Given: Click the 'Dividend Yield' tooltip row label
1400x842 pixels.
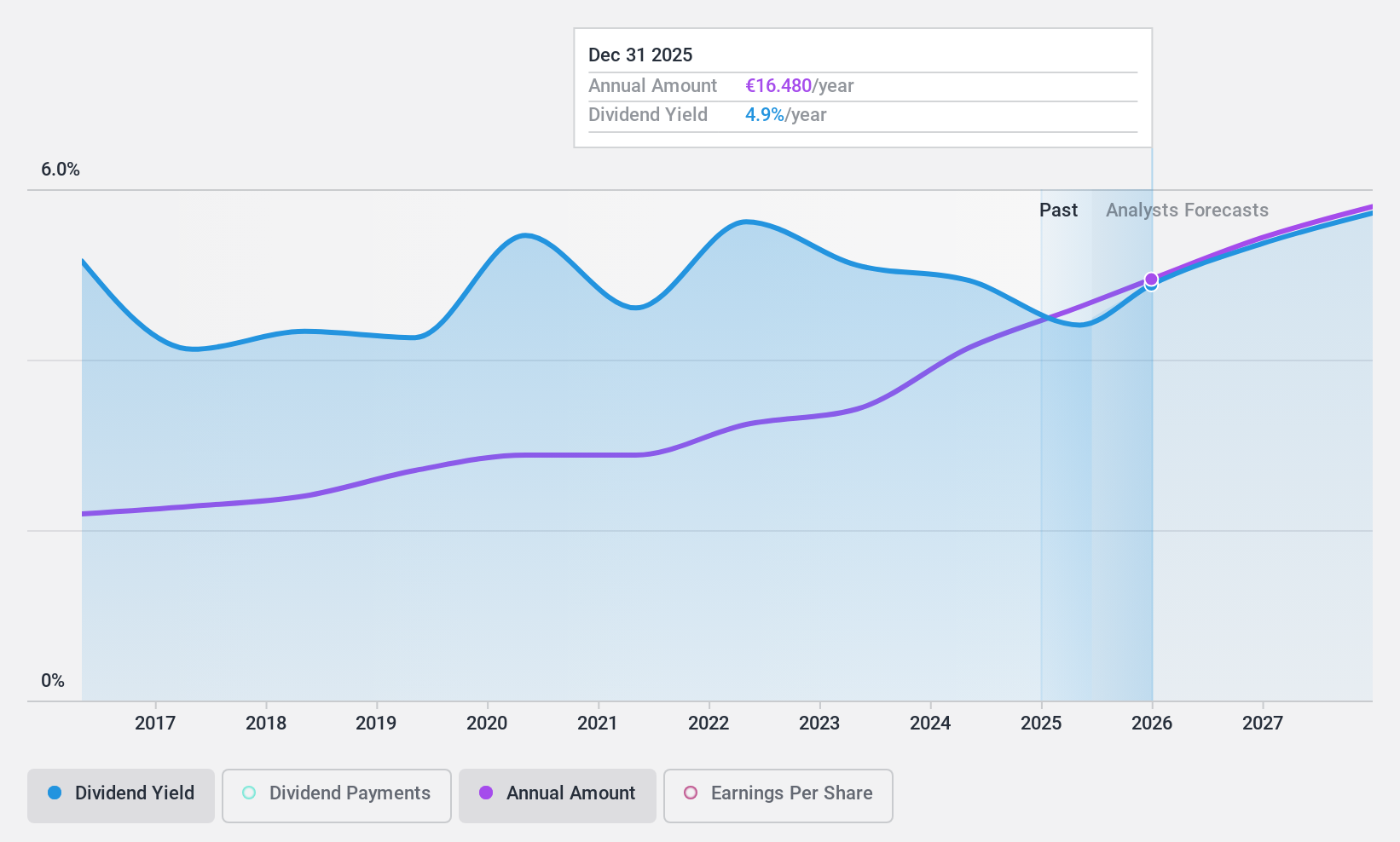Looking at the screenshot, I should pos(648,115).
